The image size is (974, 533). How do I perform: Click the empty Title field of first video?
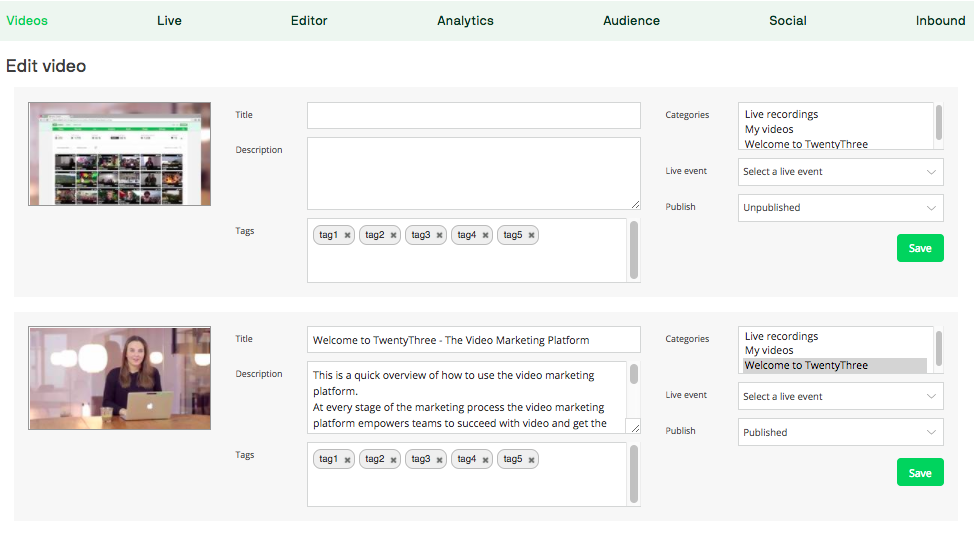(x=473, y=116)
